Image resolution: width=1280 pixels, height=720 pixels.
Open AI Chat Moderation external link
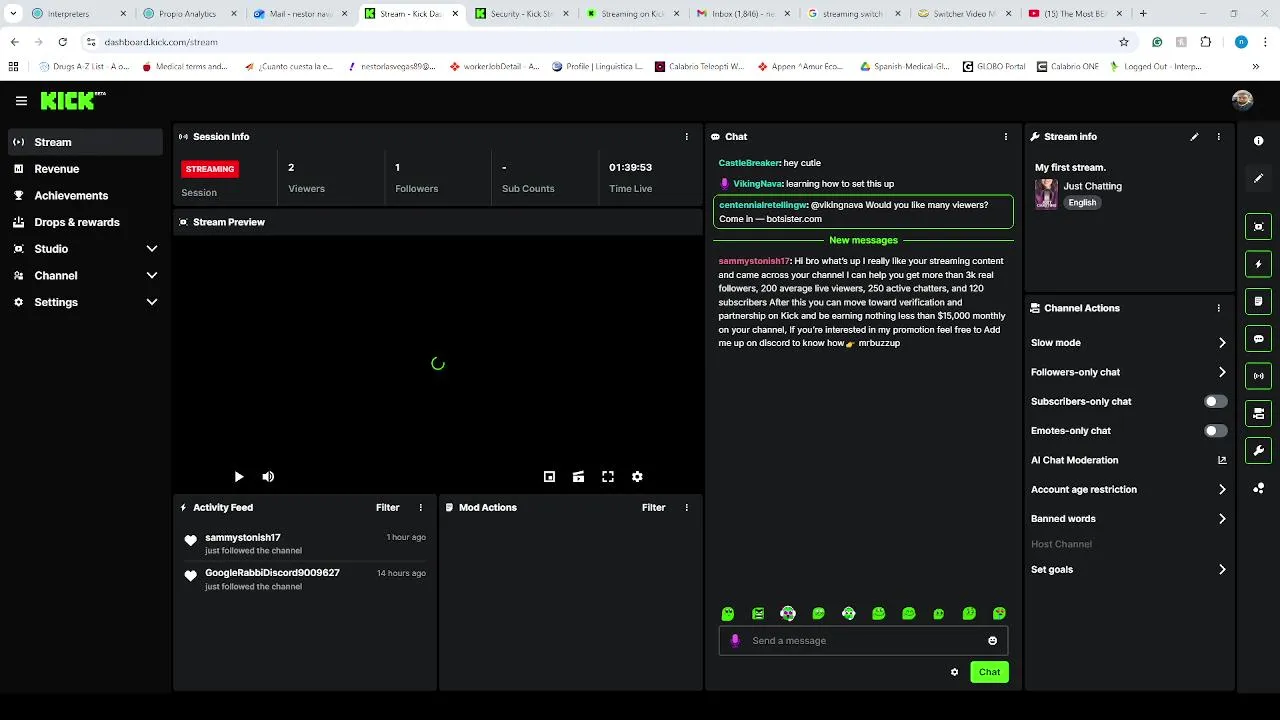pos(1221,460)
